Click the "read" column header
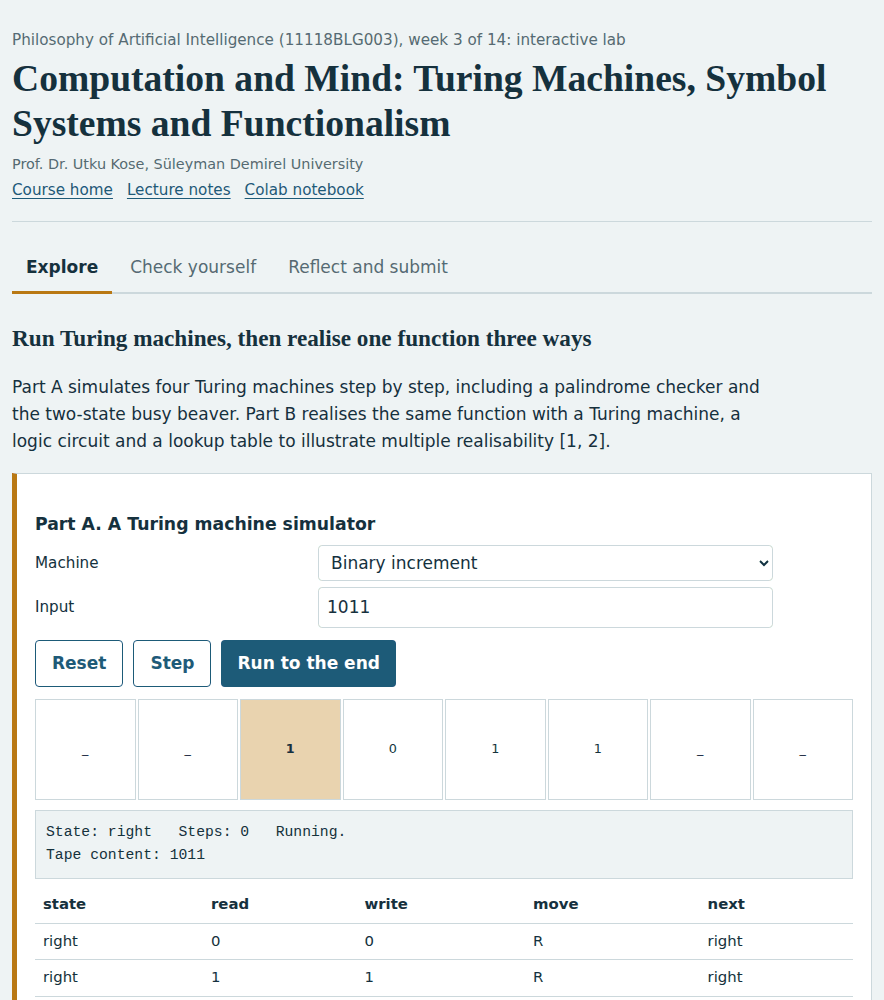 tap(230, 904)
